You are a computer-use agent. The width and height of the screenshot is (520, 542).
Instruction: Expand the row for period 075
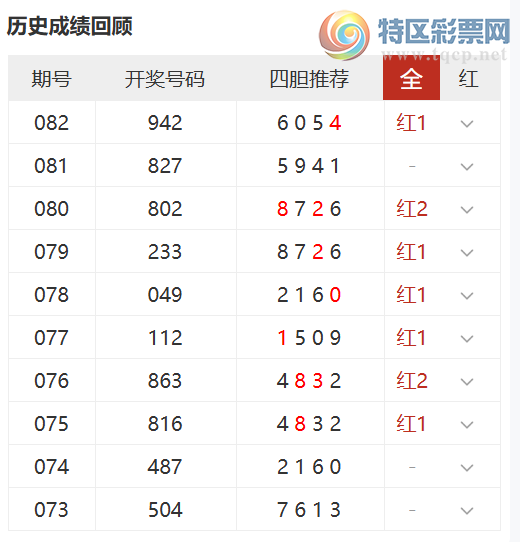(467, 424)
